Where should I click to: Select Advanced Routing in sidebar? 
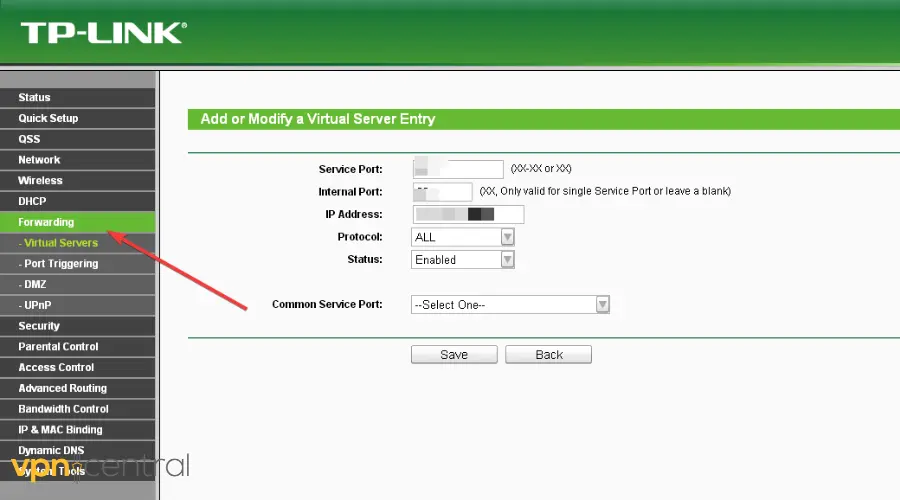[x=77, y=388]
